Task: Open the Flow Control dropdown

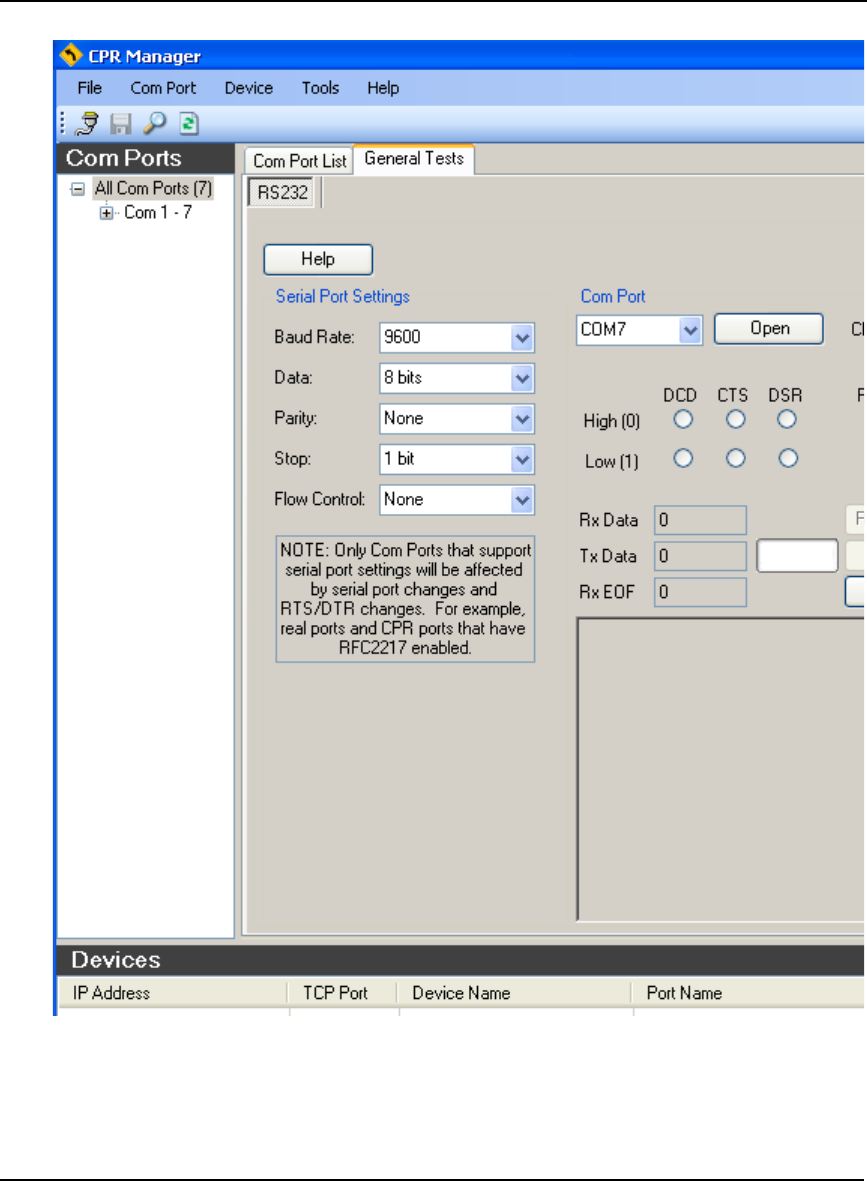Action: [x=522, y=500]
